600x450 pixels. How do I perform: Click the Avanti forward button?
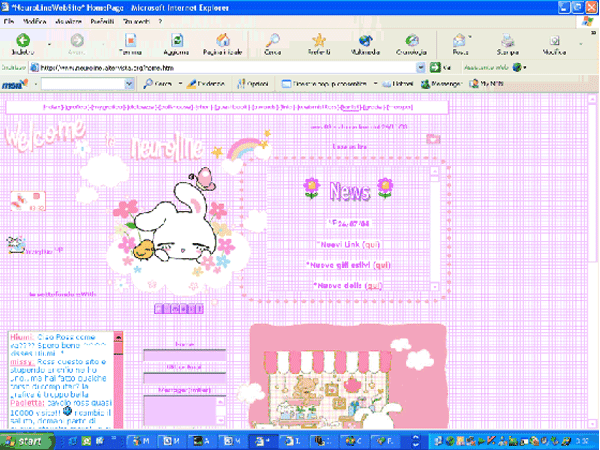[x=77, y=44]
